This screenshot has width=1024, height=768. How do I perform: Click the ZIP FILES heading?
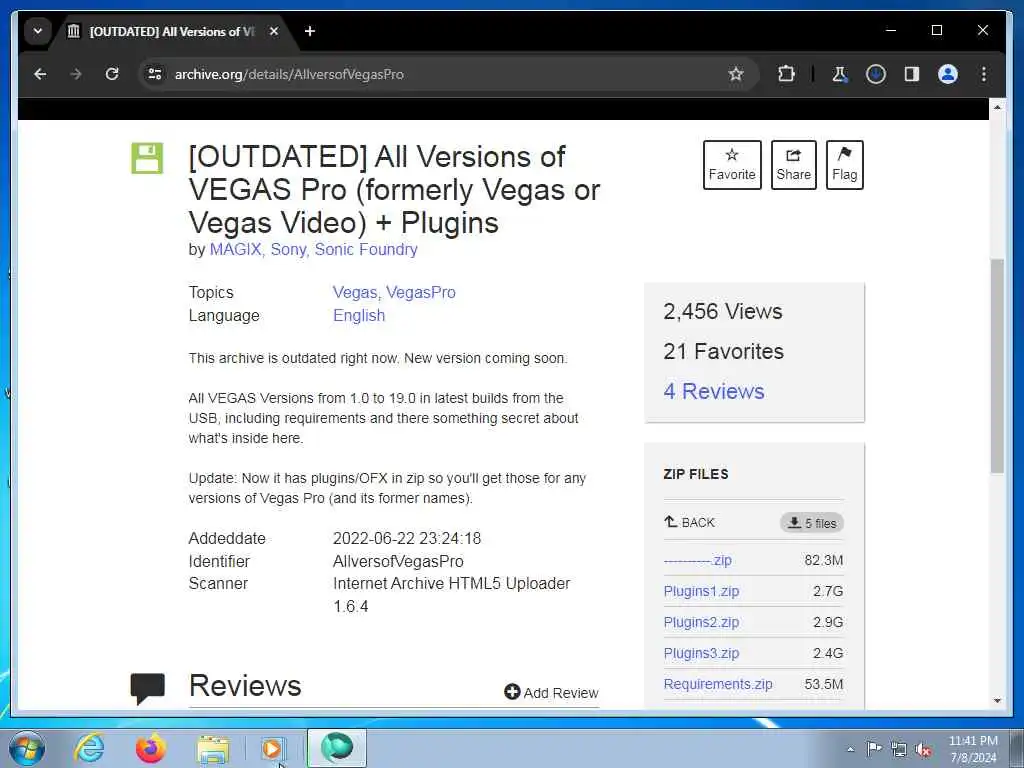[696, 474]
